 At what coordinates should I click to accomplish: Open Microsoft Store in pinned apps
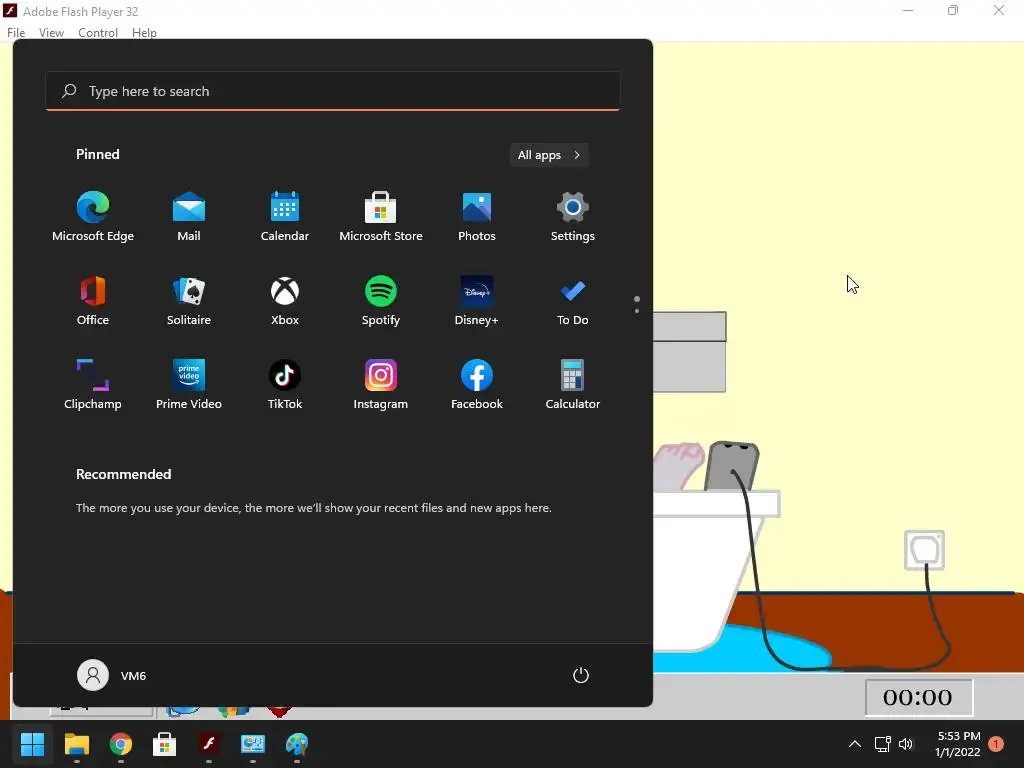click(381, 217)
